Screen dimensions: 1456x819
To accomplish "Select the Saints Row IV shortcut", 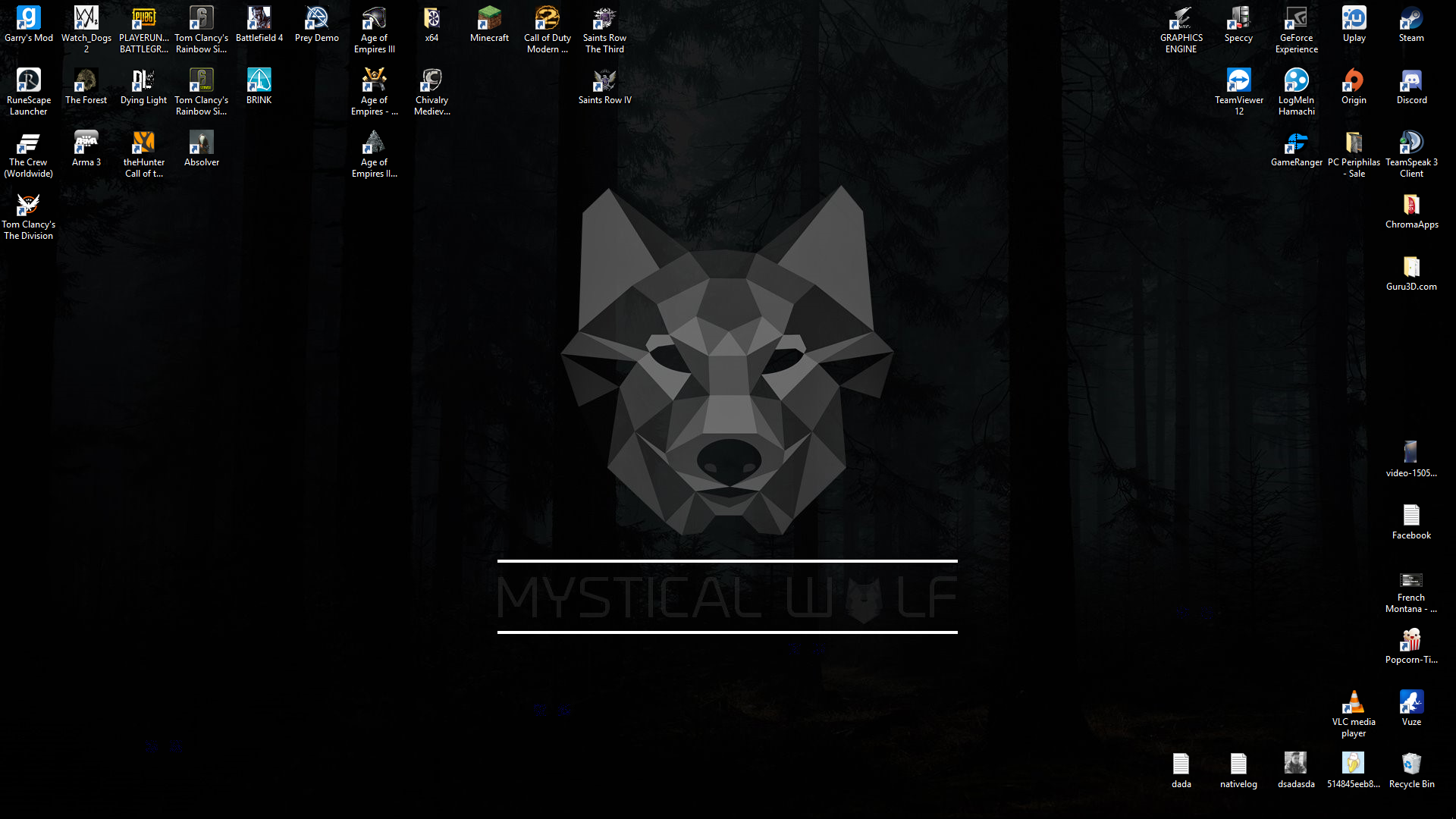I will click(604, 80).
